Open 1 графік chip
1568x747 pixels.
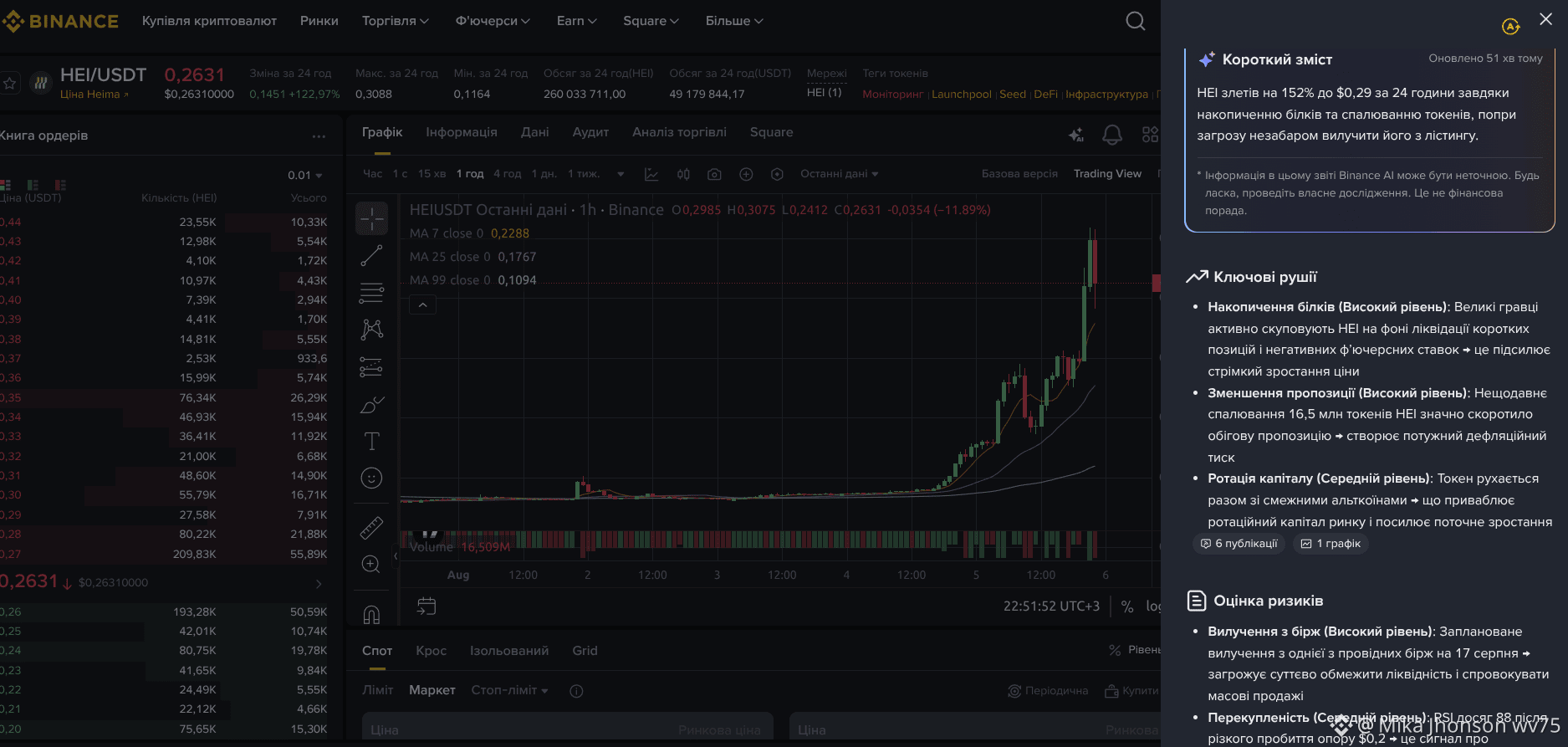1331,544
